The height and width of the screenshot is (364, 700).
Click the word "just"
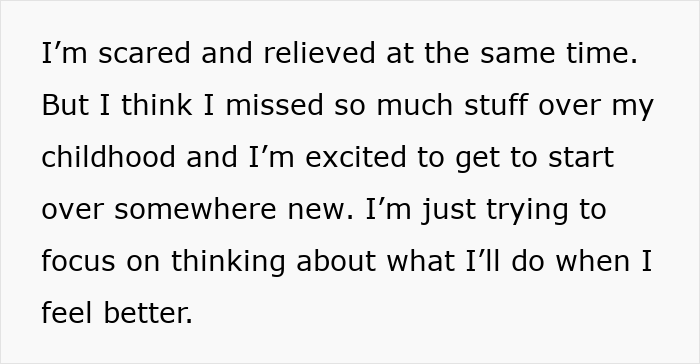coord(448,211)
